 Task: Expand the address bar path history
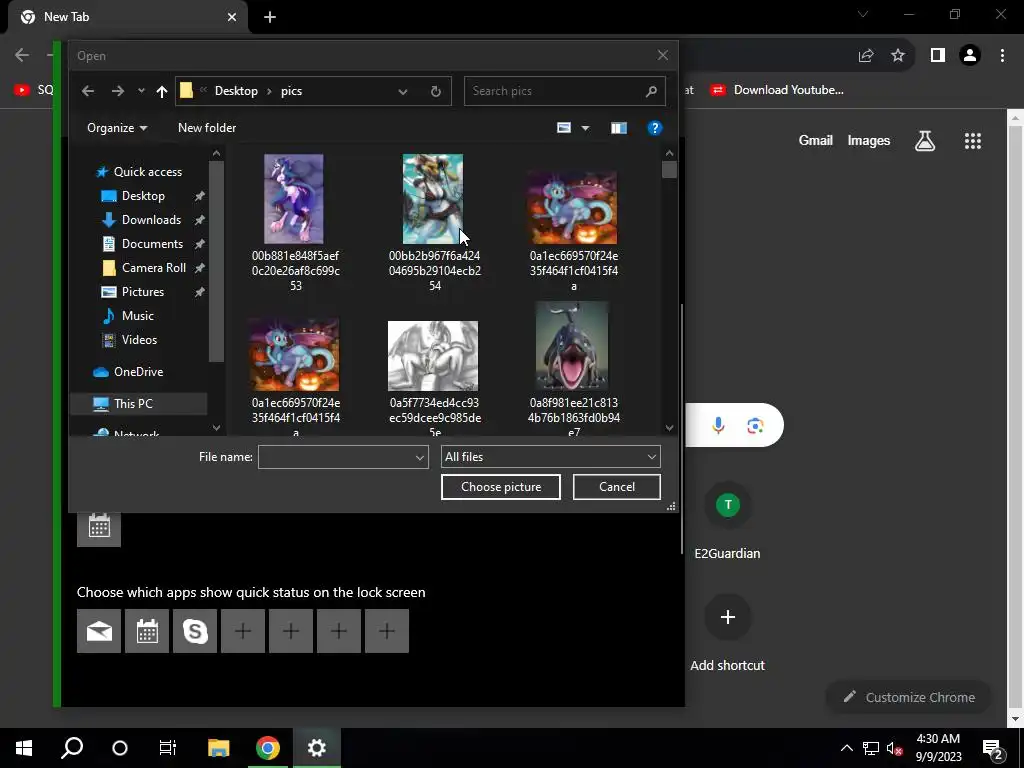[x=403, y=91]
